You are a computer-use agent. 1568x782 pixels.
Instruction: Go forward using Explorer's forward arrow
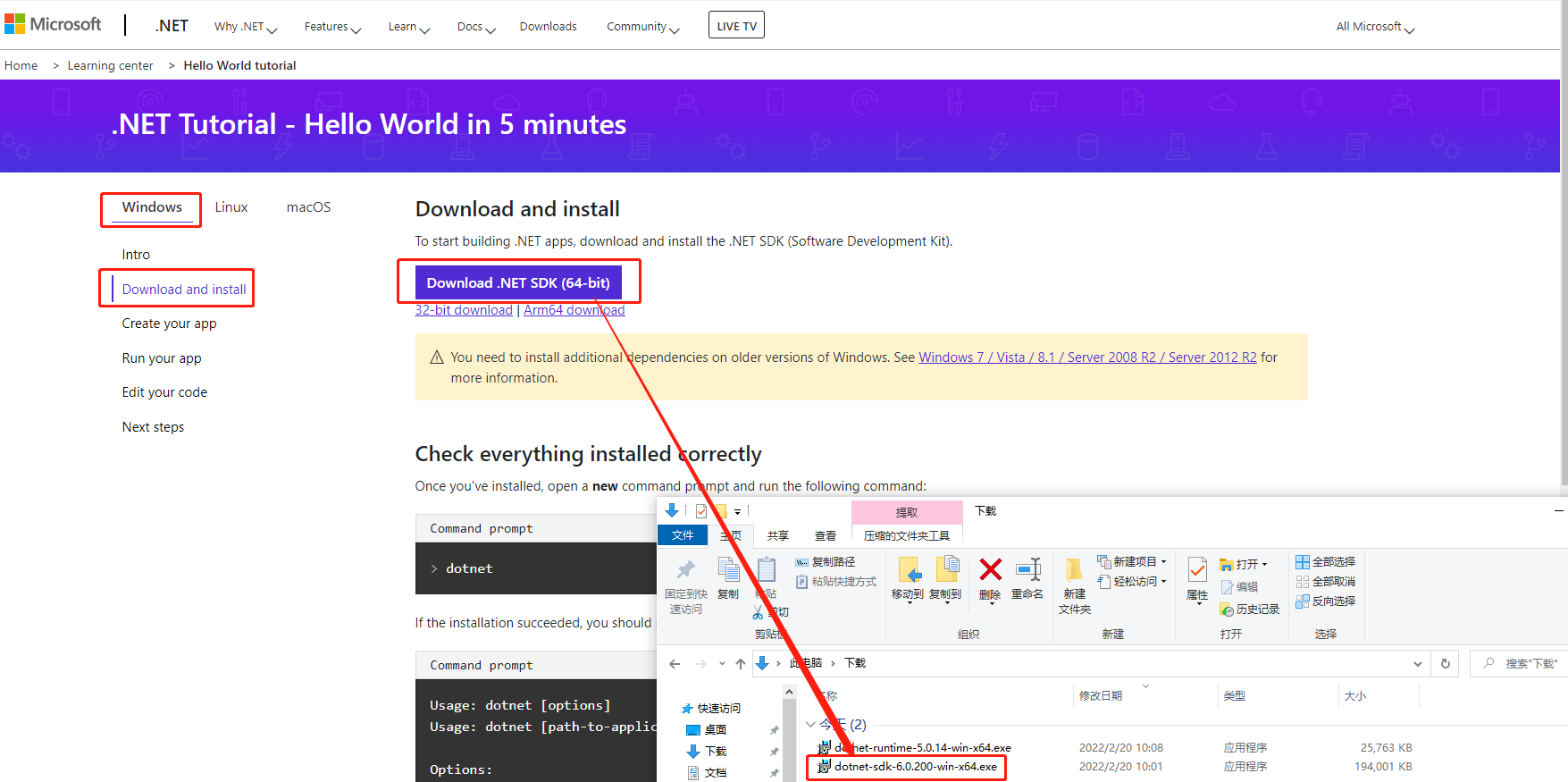[x=701, y=663]
